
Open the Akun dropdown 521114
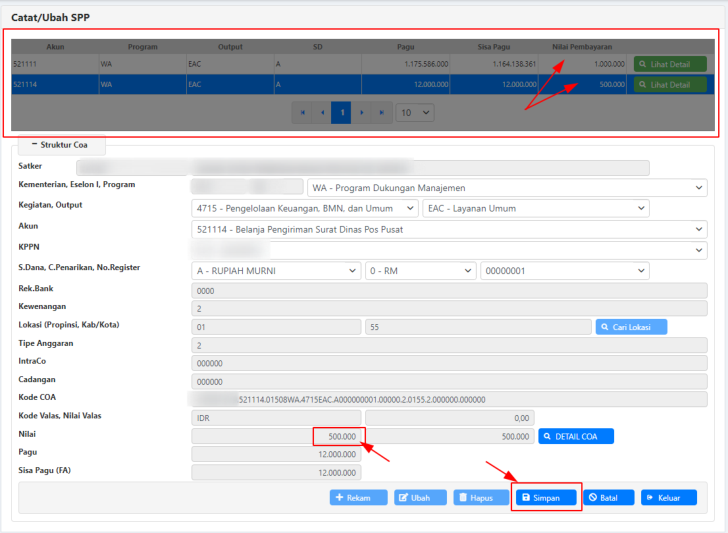click(449, 229)
